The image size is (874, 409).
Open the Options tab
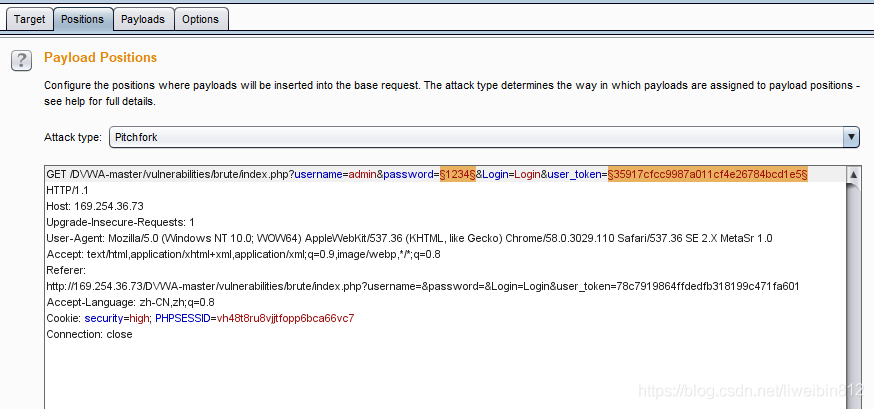tap(201, 20)
